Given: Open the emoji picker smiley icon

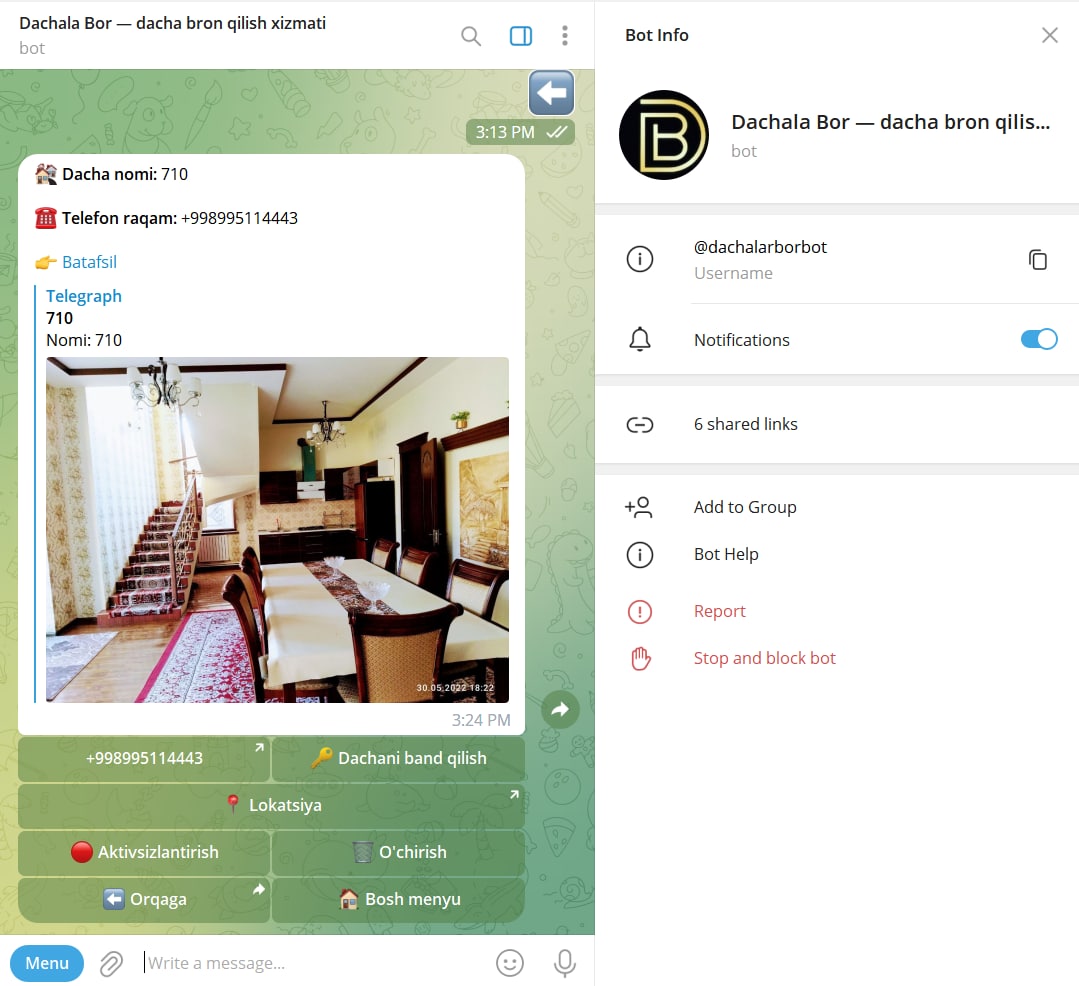Looking at the screenshot, I should (510, 963).
